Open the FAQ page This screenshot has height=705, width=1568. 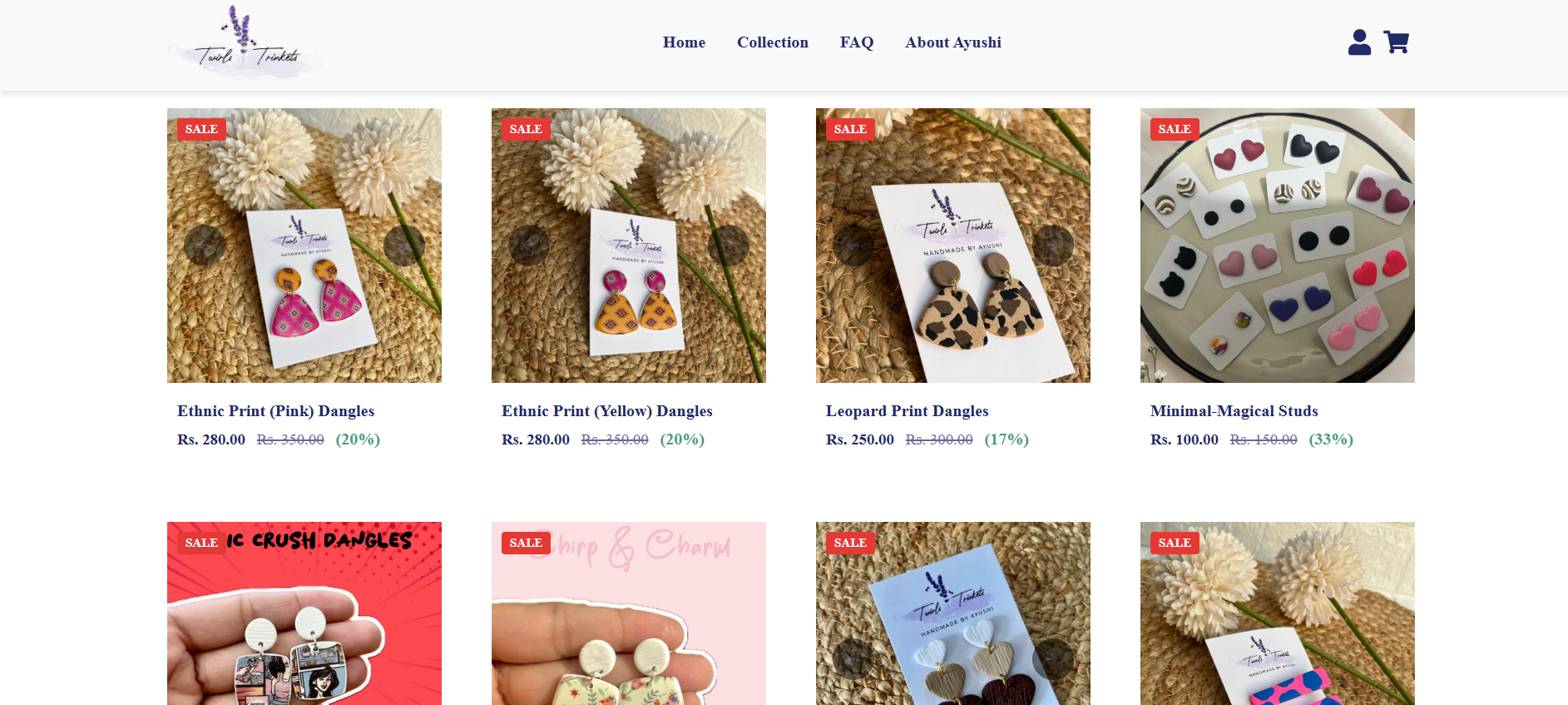(x=857, y=42)
